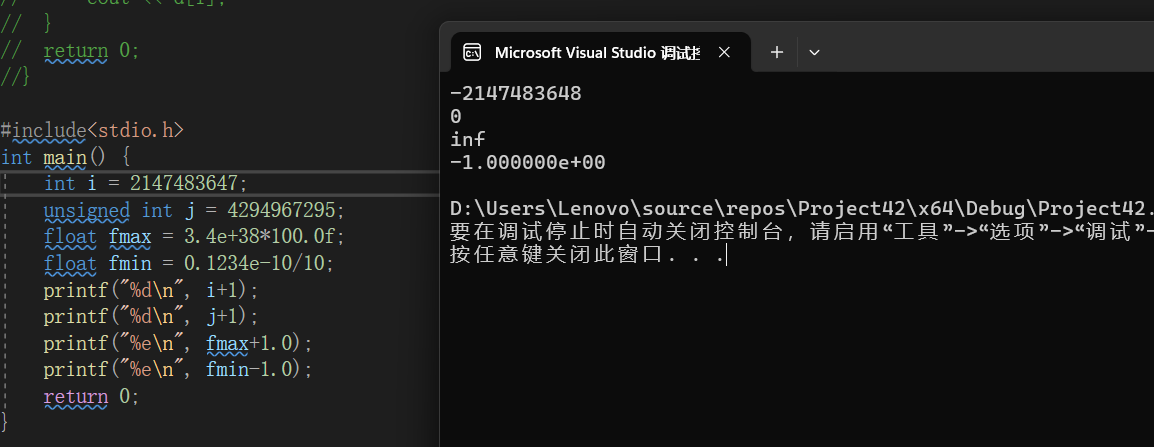Click the fmax variable in the float declaration

(x=129, y=237)
